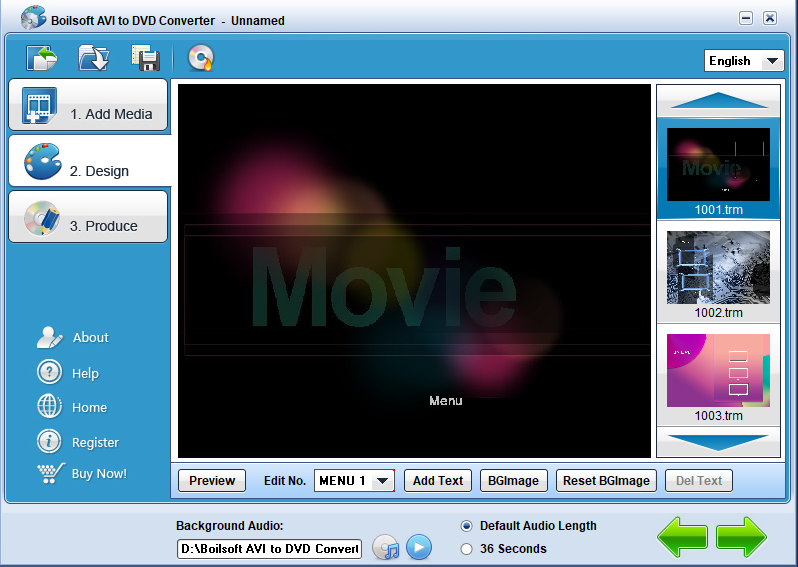Click the save project floppy icon
This screenshot has width=798, height=567.
(x=146, y=58)
